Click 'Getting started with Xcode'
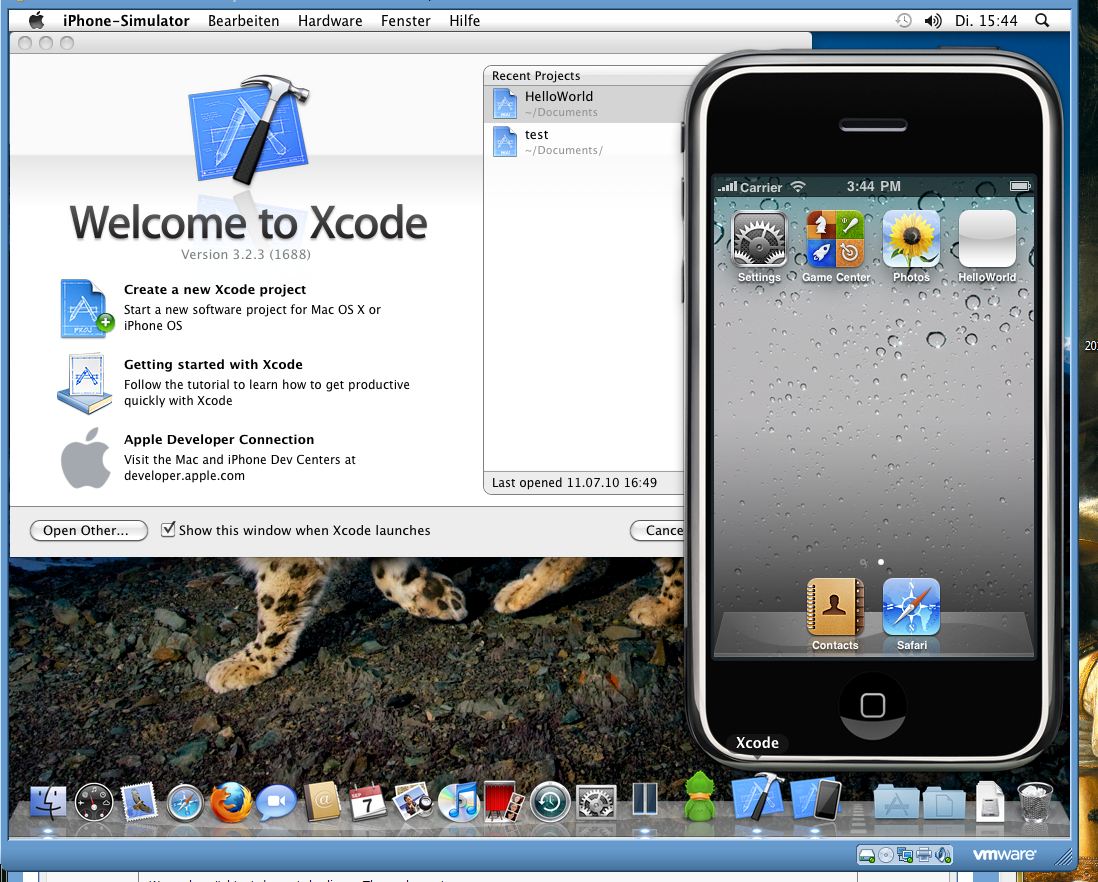 213,364
